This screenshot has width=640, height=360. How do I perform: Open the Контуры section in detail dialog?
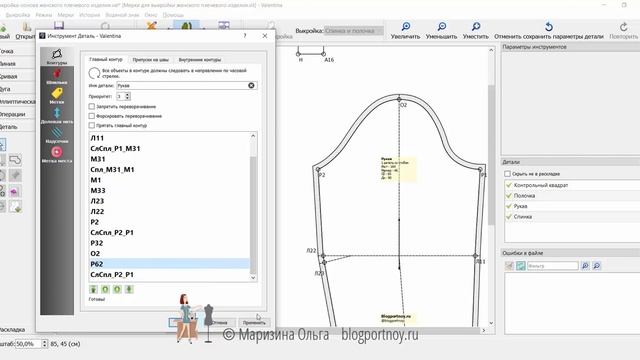click(x=57, y=57)
